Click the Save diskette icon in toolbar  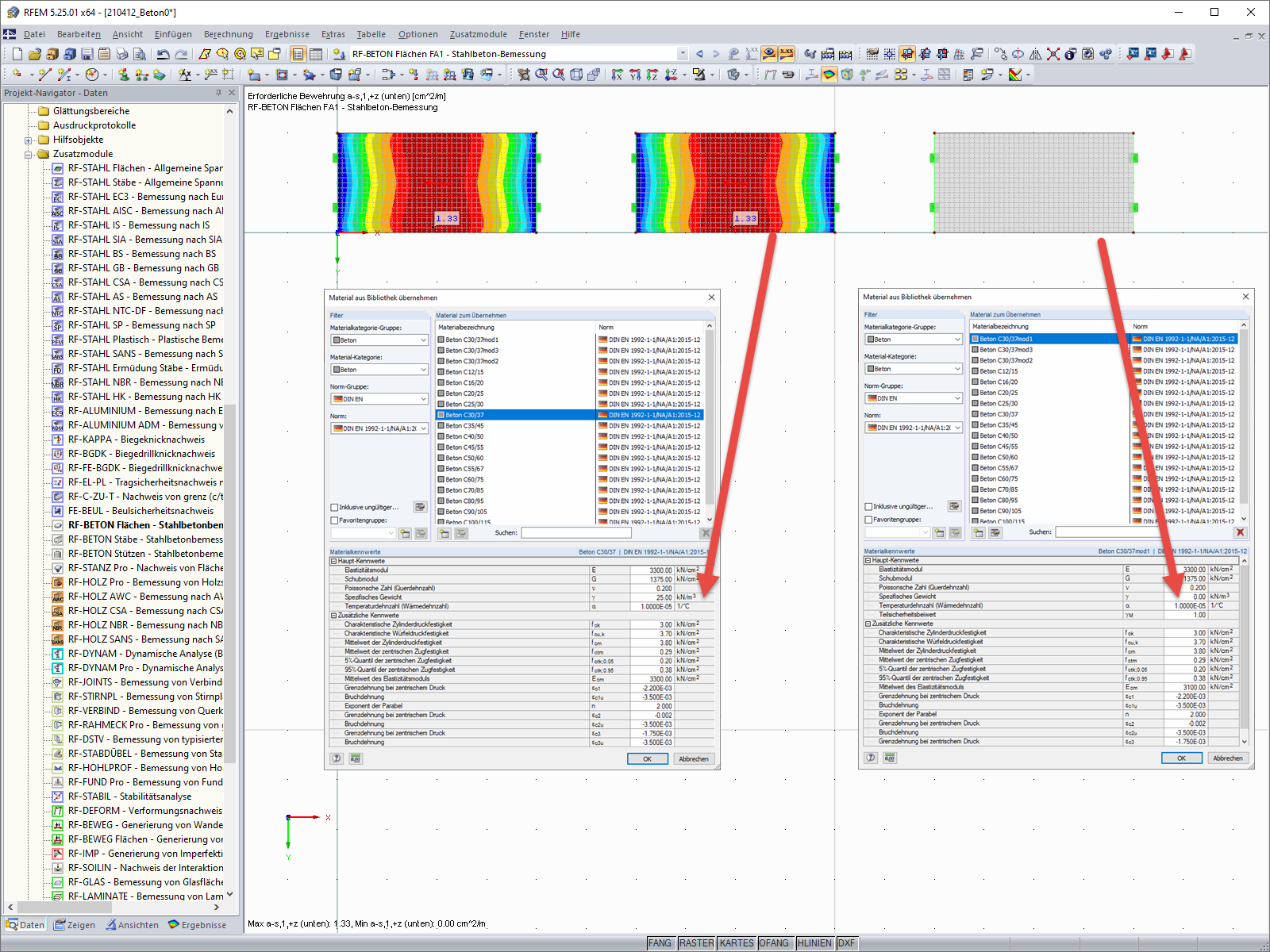[x=87, y=54]
